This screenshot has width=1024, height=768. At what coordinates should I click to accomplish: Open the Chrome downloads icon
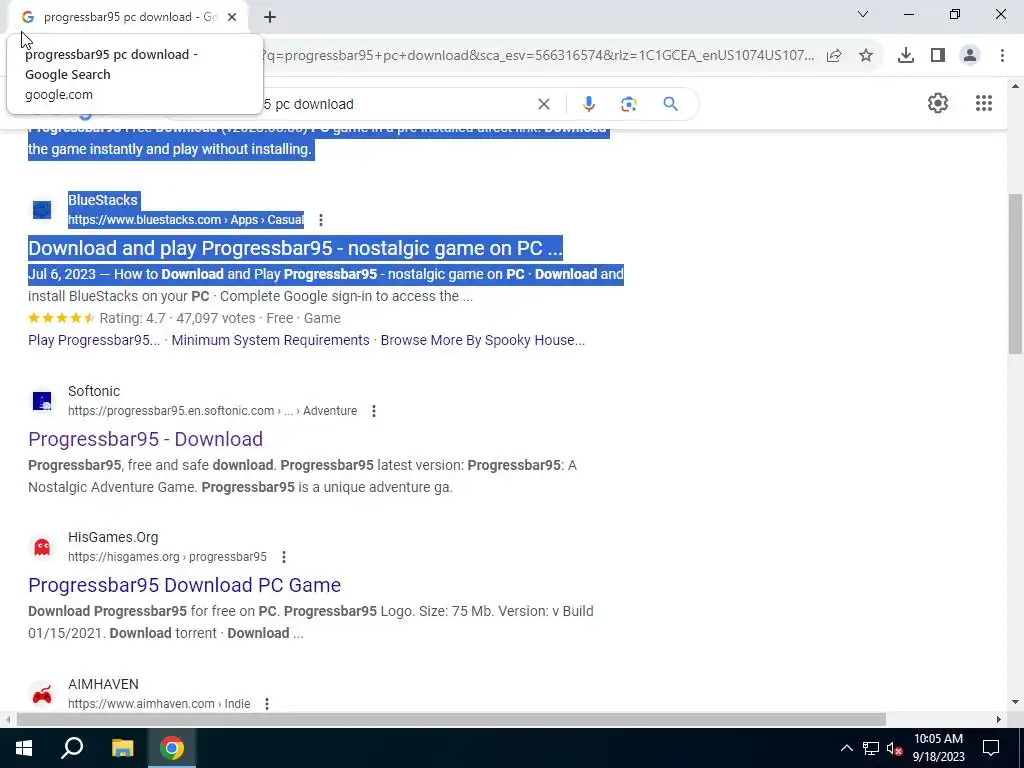click(906, 56)
